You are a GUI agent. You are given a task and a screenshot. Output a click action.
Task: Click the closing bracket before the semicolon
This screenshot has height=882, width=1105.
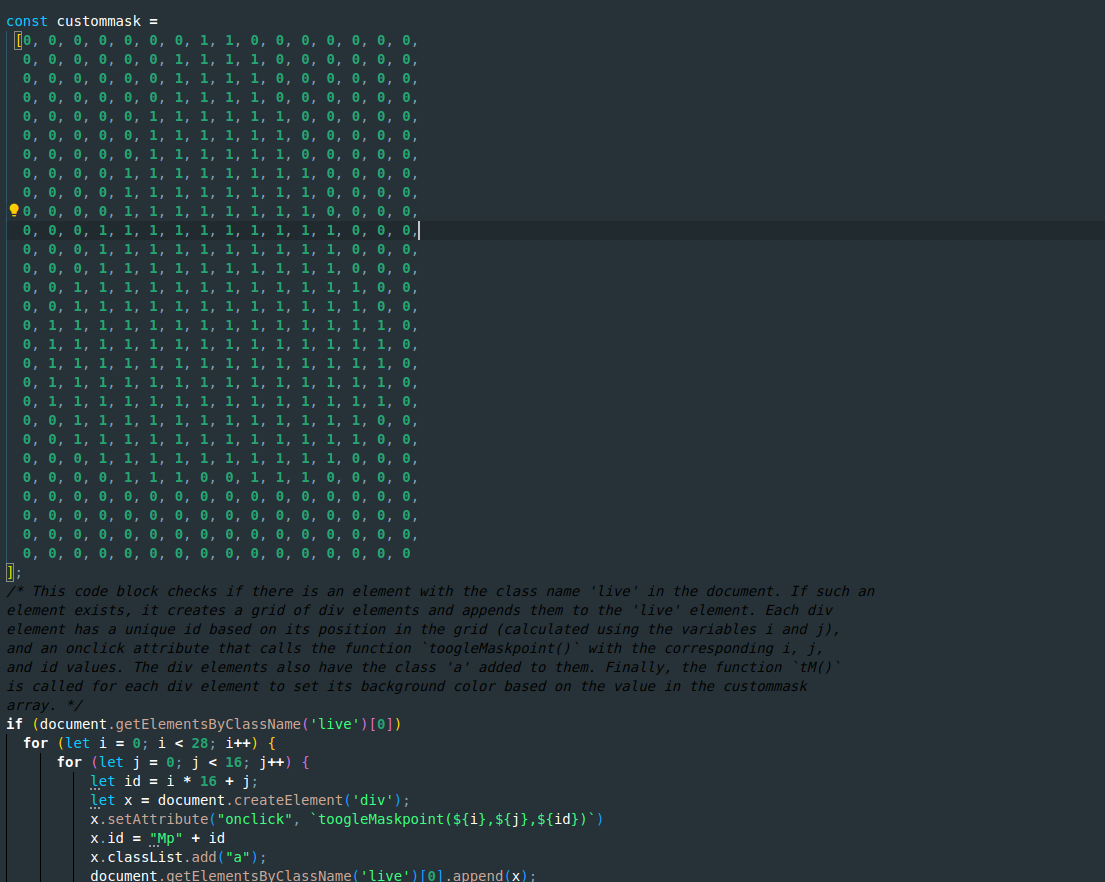click(10, 572)
